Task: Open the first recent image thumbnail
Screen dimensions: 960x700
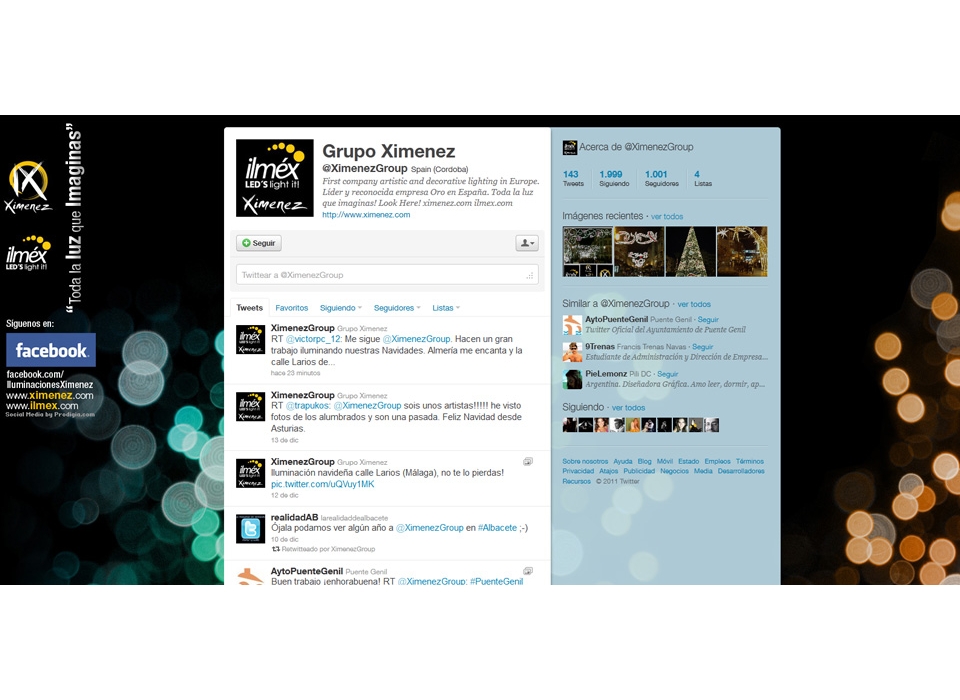Action: click(x=587, y=252)
